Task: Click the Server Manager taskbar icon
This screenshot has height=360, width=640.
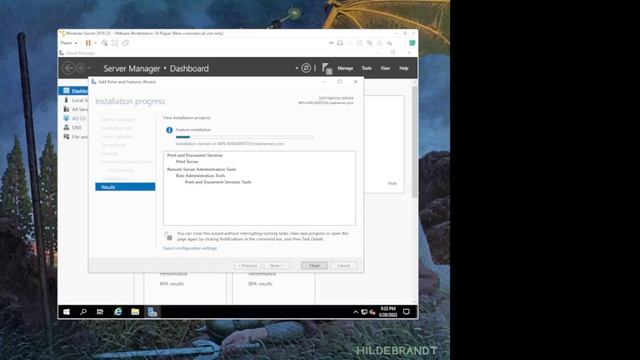Action: [x=152, y=312]
